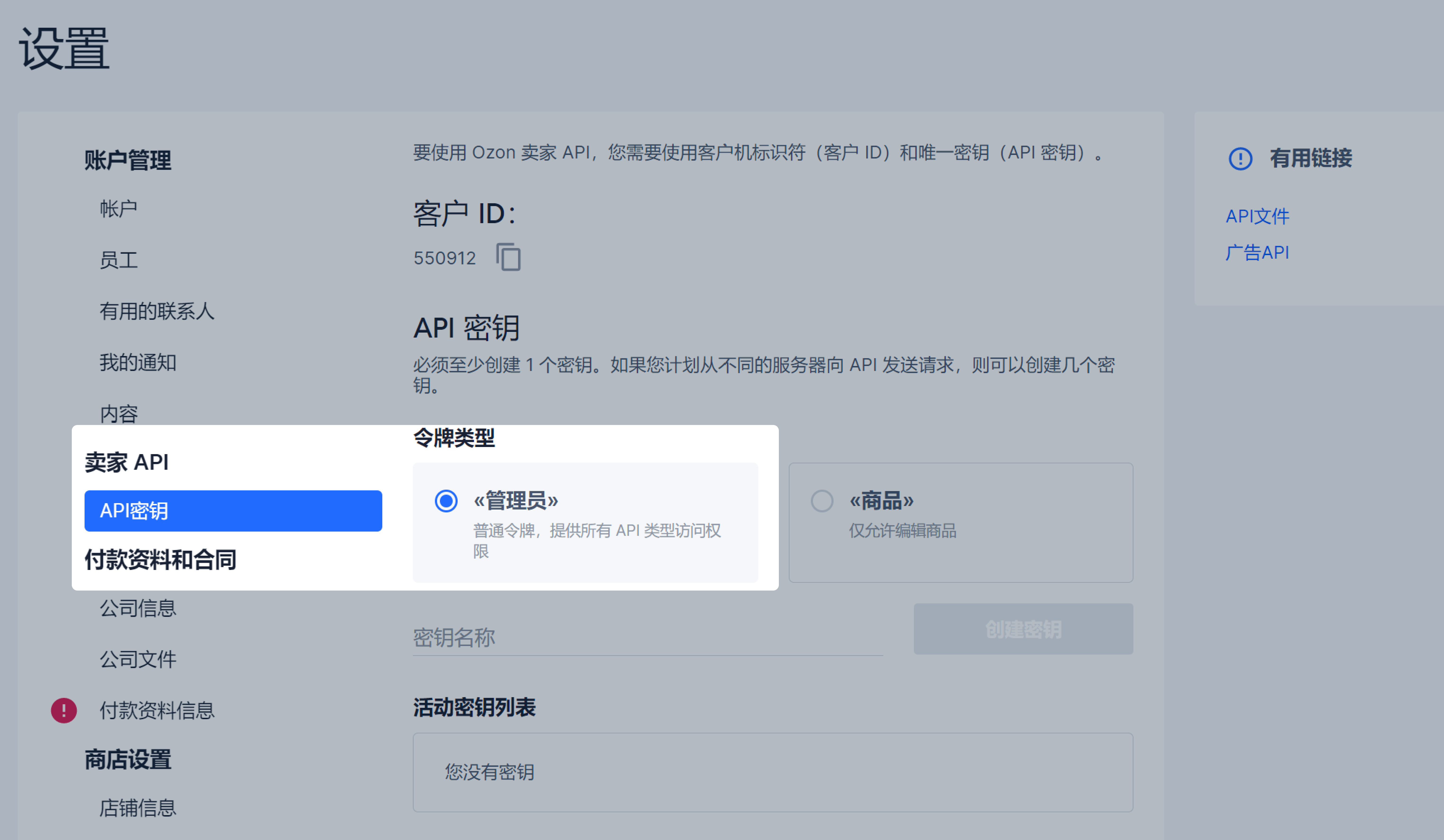
Task: Click the 账户管理 section heading
Action: (128, 160)
